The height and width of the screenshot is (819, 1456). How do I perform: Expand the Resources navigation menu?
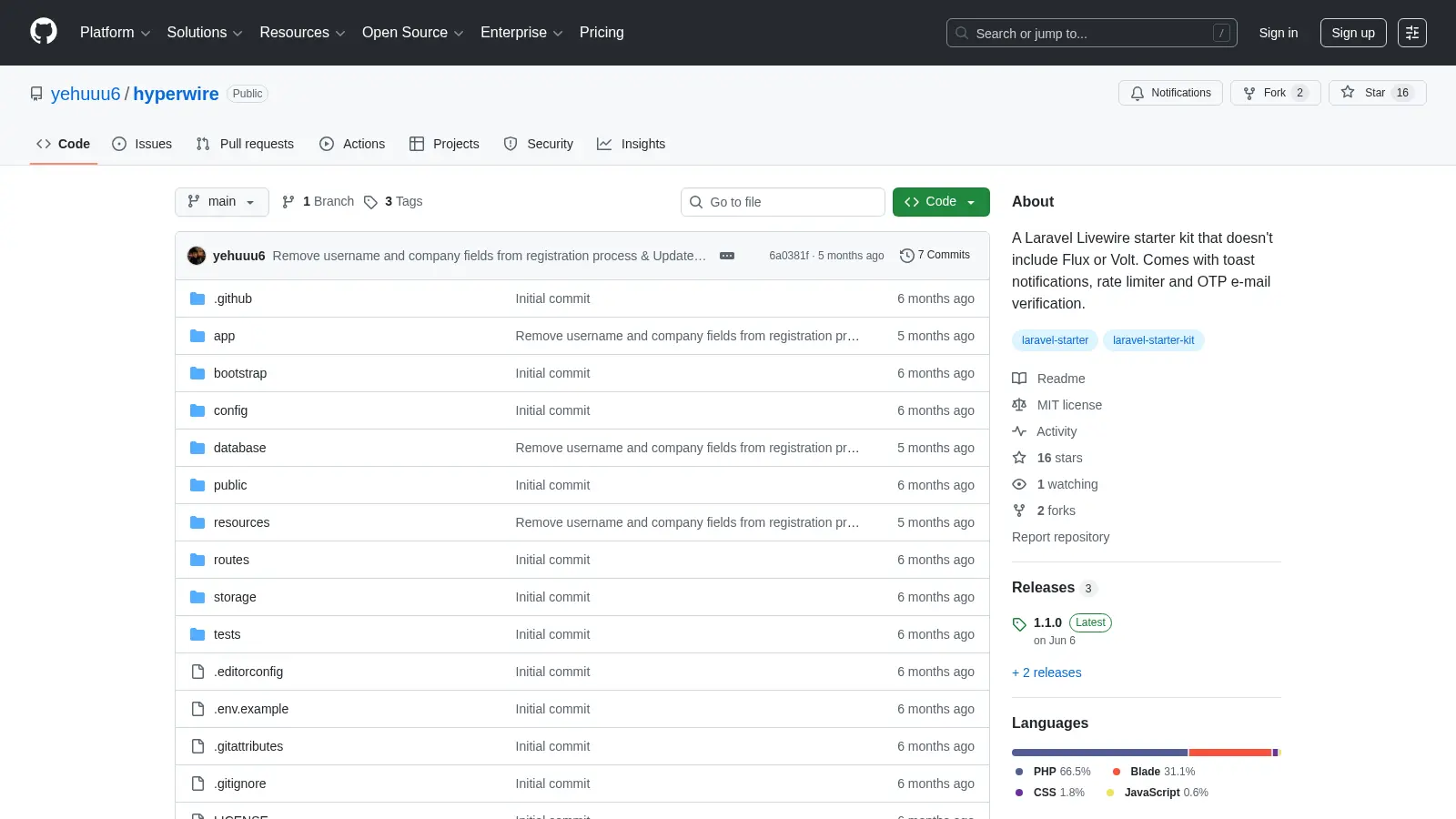[x=302, y=33]
